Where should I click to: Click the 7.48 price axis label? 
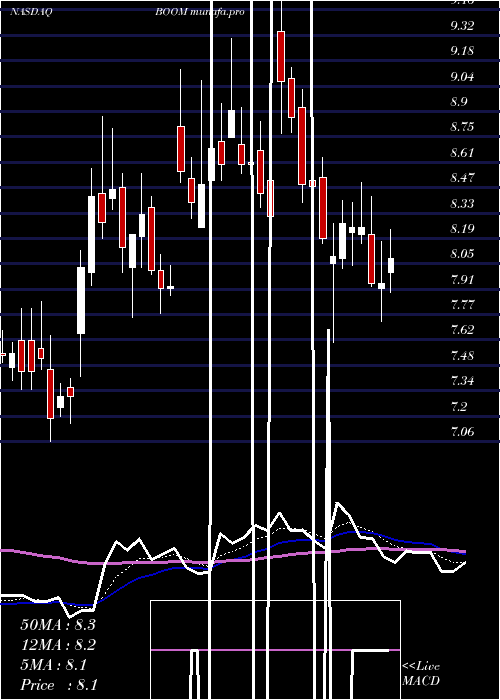pyautogui.click(x=462, y=356)
